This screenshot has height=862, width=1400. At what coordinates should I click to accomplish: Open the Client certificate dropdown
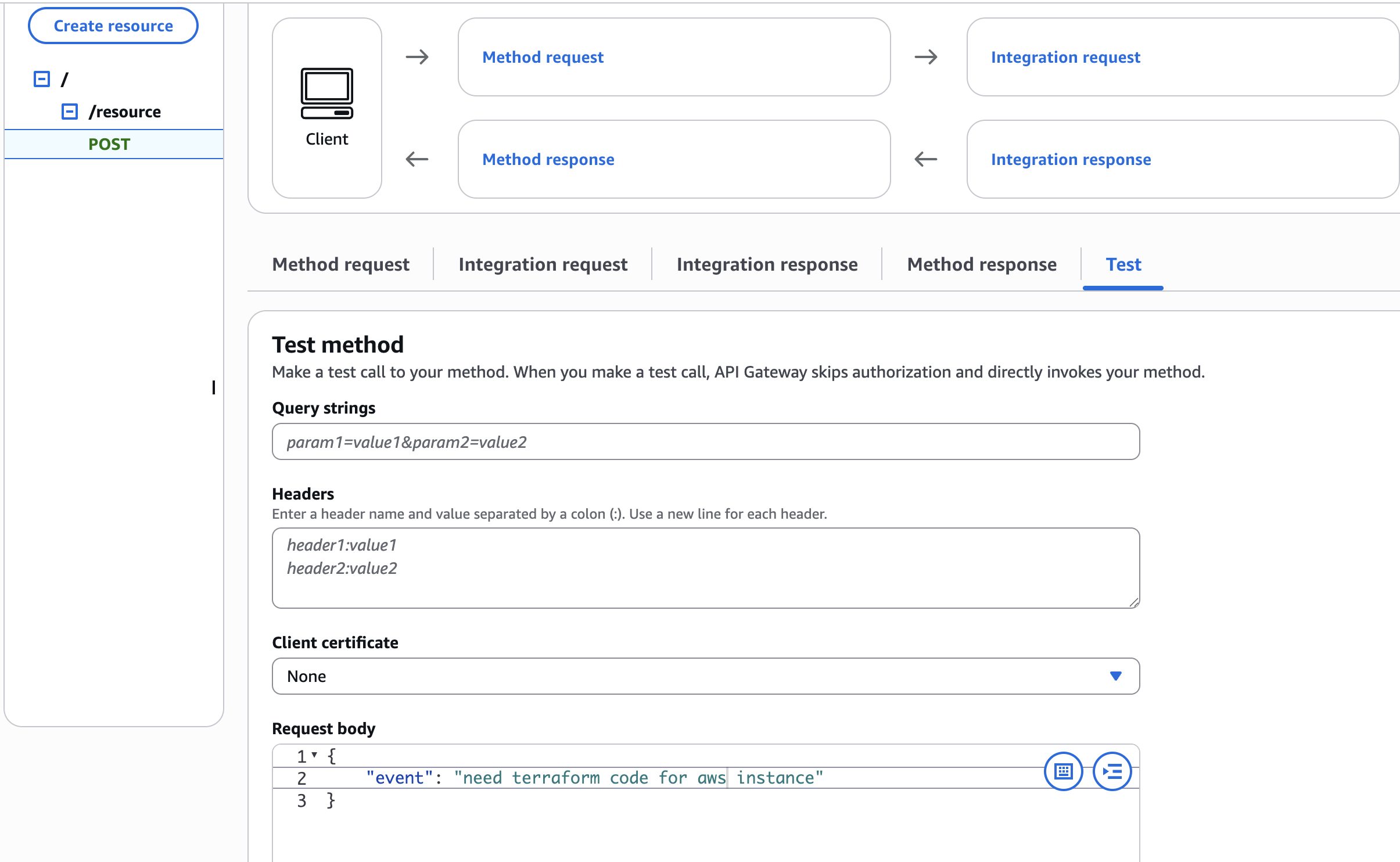[705, 676]
